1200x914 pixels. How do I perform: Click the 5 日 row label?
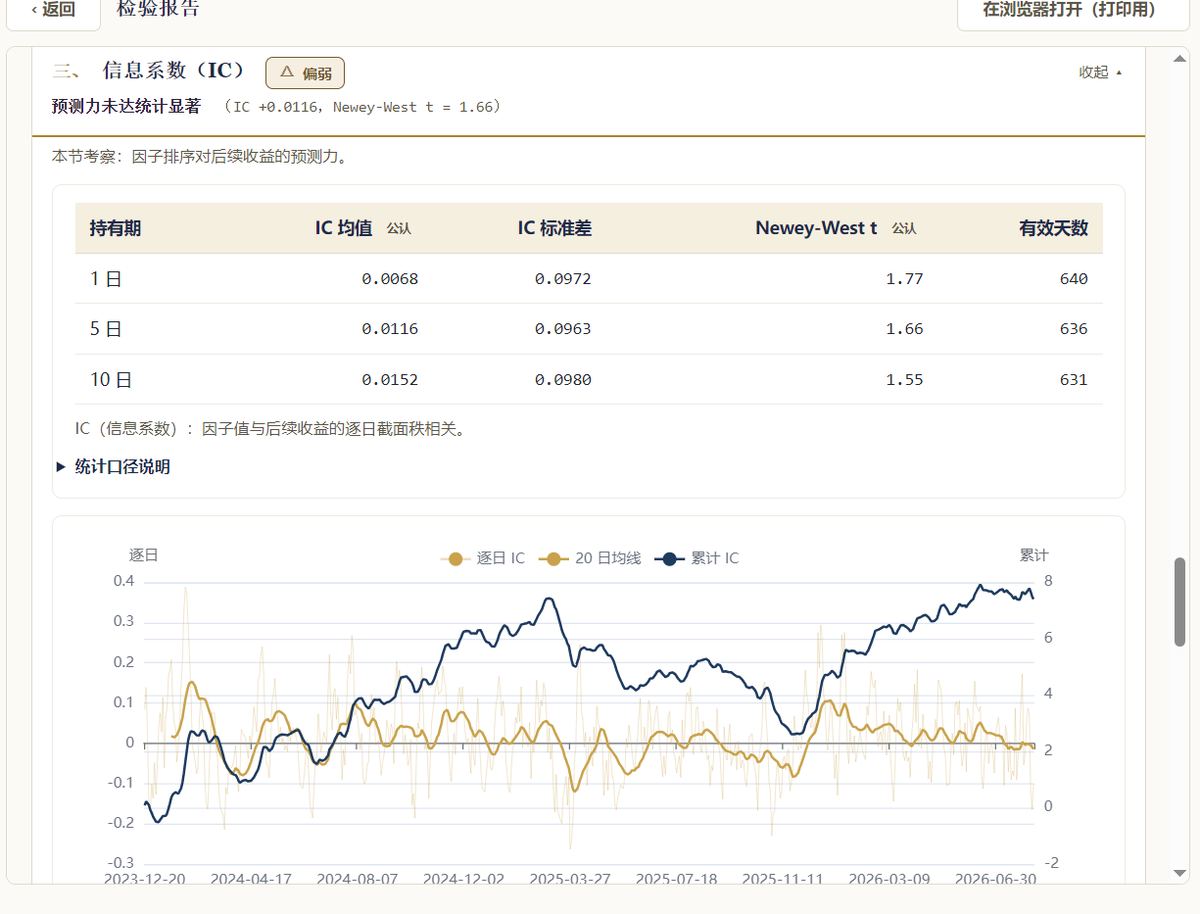click(x=106, y=329)
